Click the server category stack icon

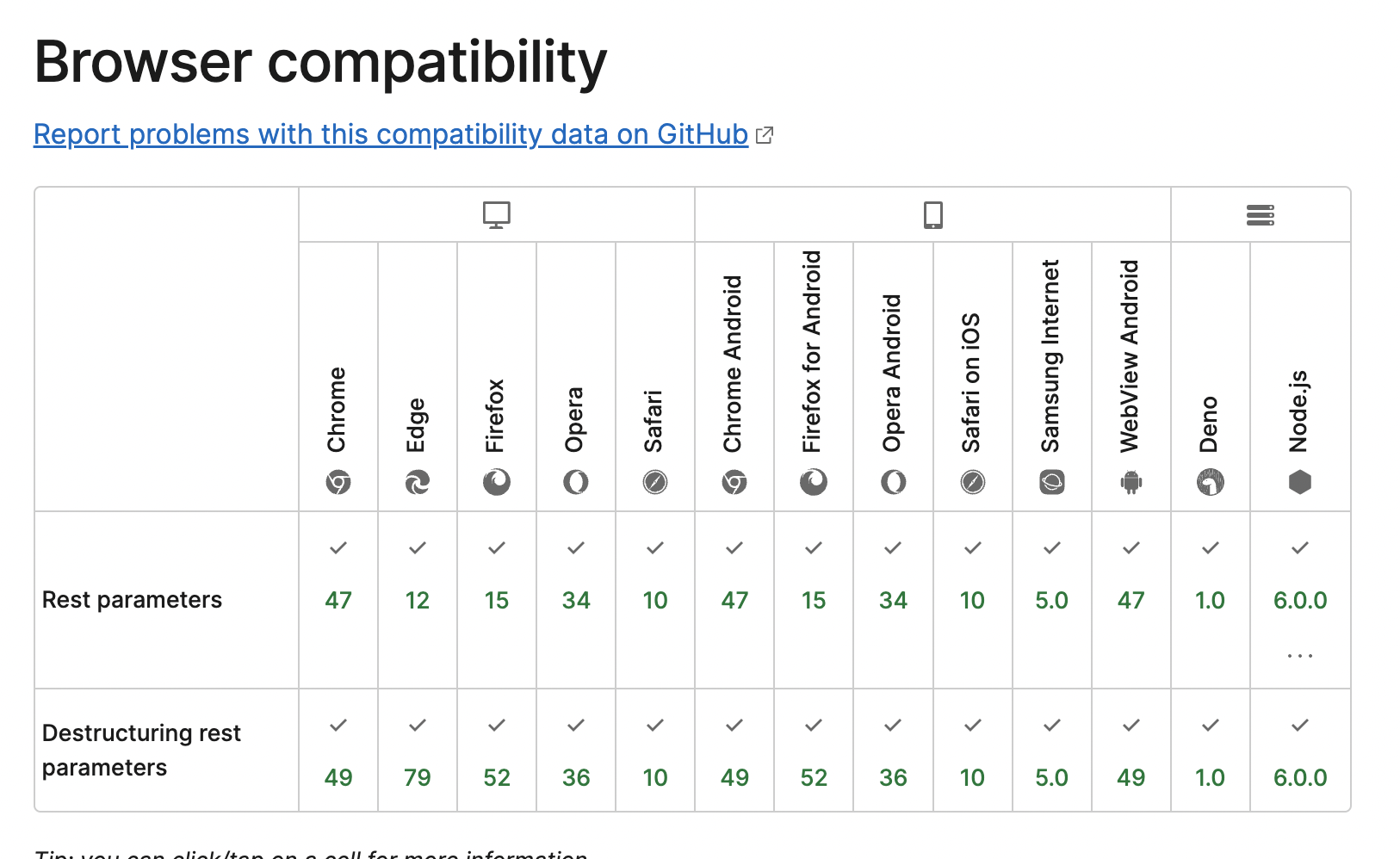pos(1260,214)
